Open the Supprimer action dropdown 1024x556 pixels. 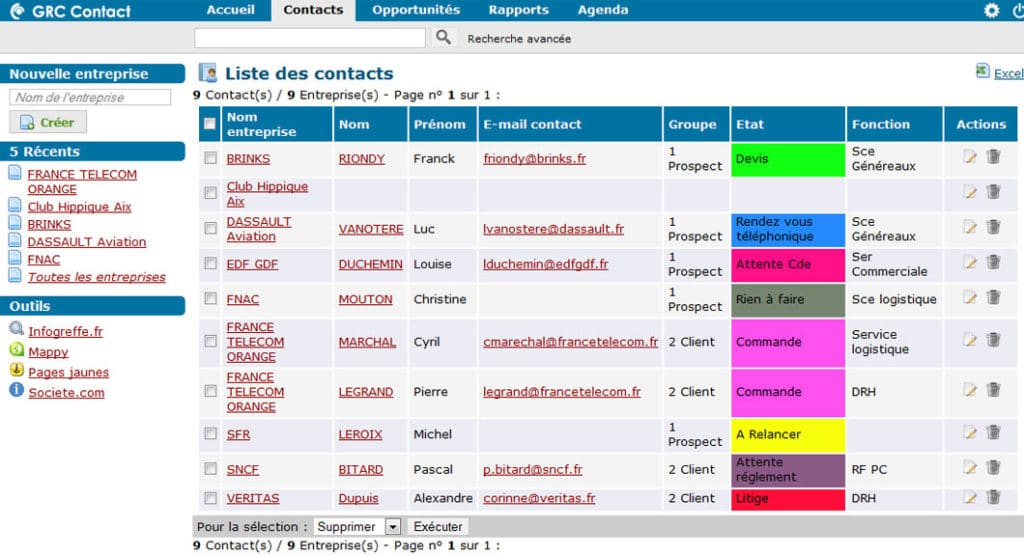(357, 527)
